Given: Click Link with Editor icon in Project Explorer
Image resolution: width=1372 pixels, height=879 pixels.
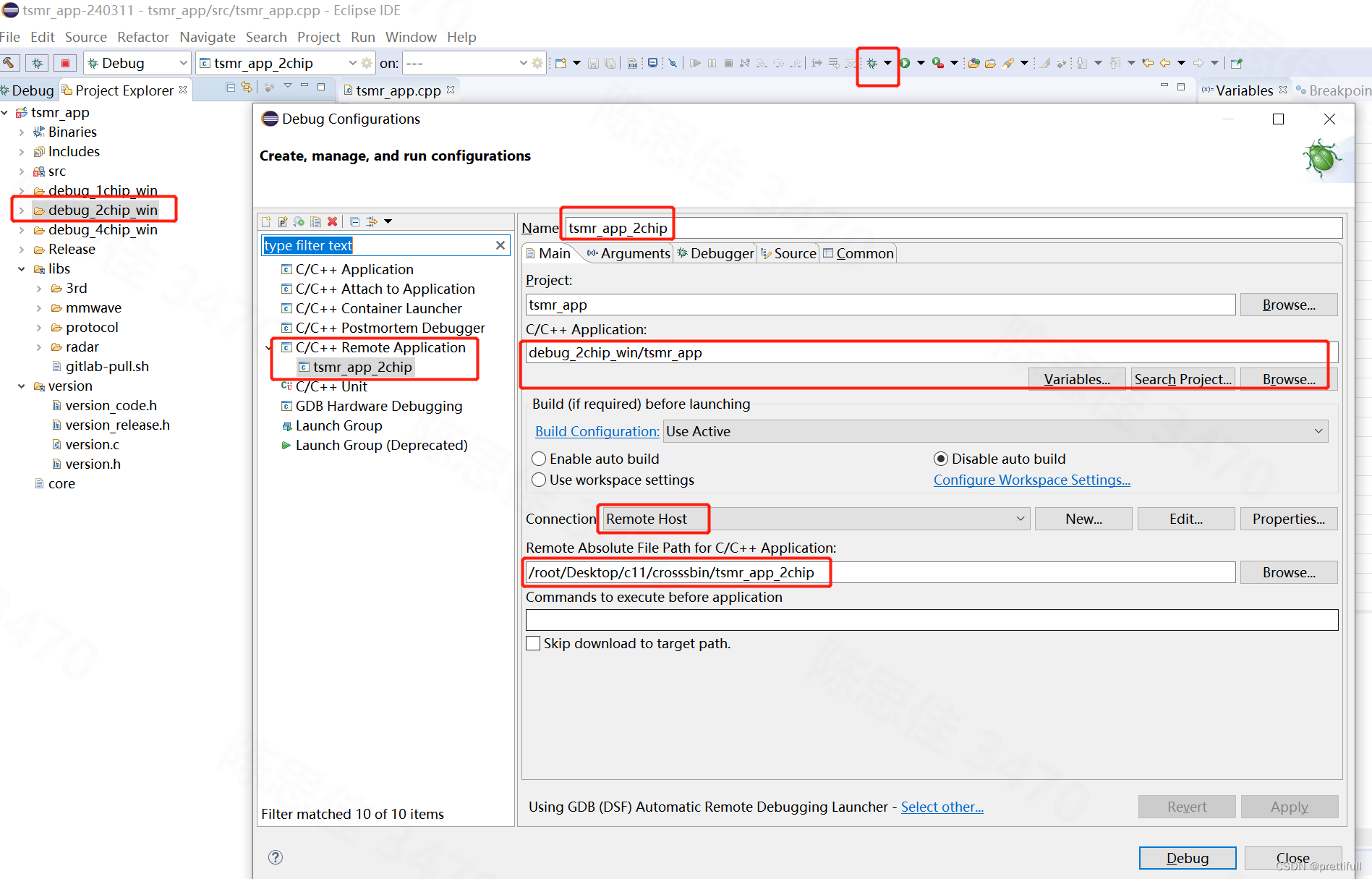Looking at the screenshot, I should click(247, 88).
